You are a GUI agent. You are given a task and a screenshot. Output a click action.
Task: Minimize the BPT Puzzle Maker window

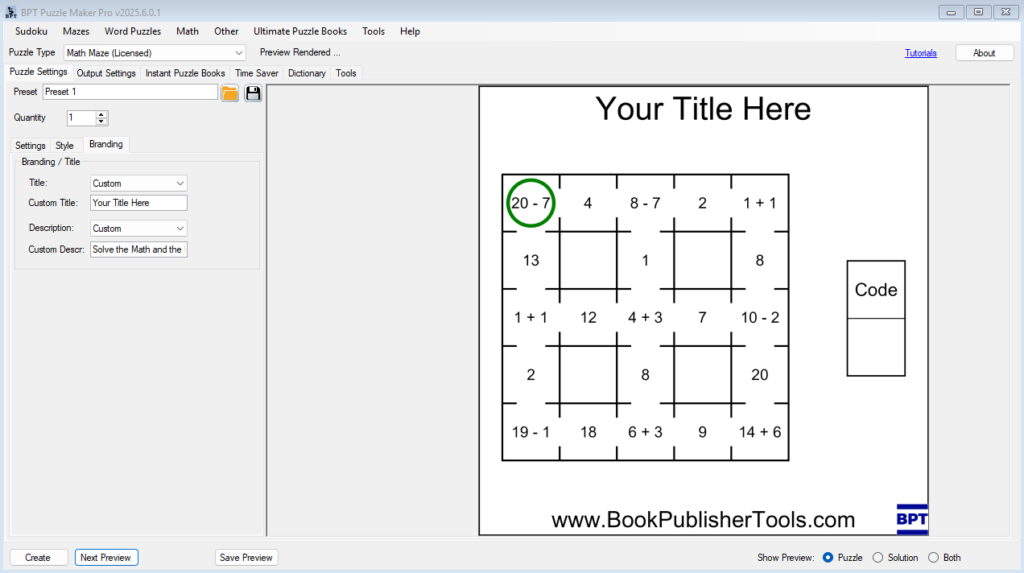(951, 12)
